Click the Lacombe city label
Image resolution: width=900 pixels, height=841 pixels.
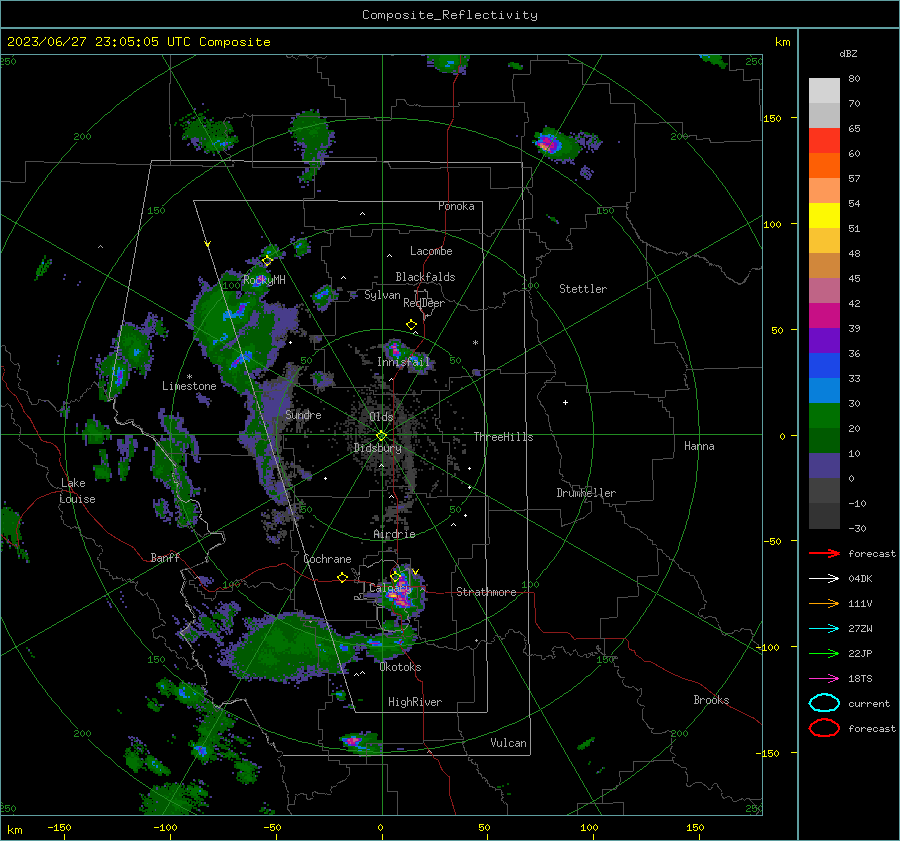(431, 251)
